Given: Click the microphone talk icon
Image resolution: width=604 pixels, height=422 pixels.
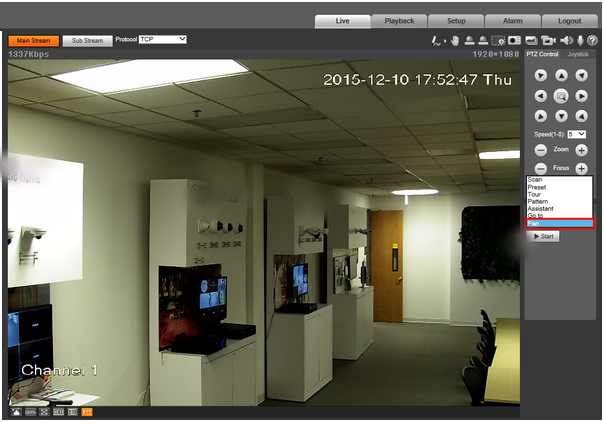Looking at the screenshot, I should coord(581,40).
